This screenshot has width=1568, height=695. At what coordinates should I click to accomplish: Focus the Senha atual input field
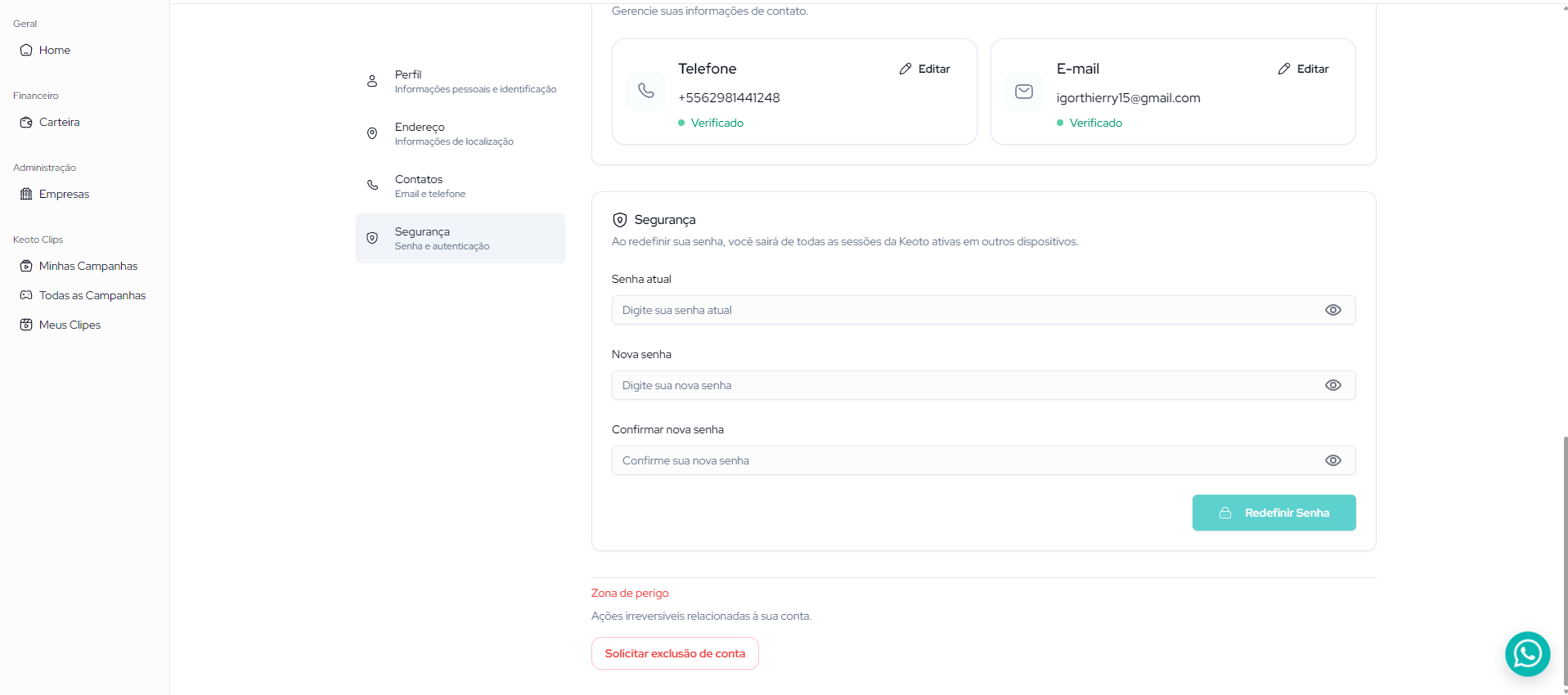coord(965,310)
